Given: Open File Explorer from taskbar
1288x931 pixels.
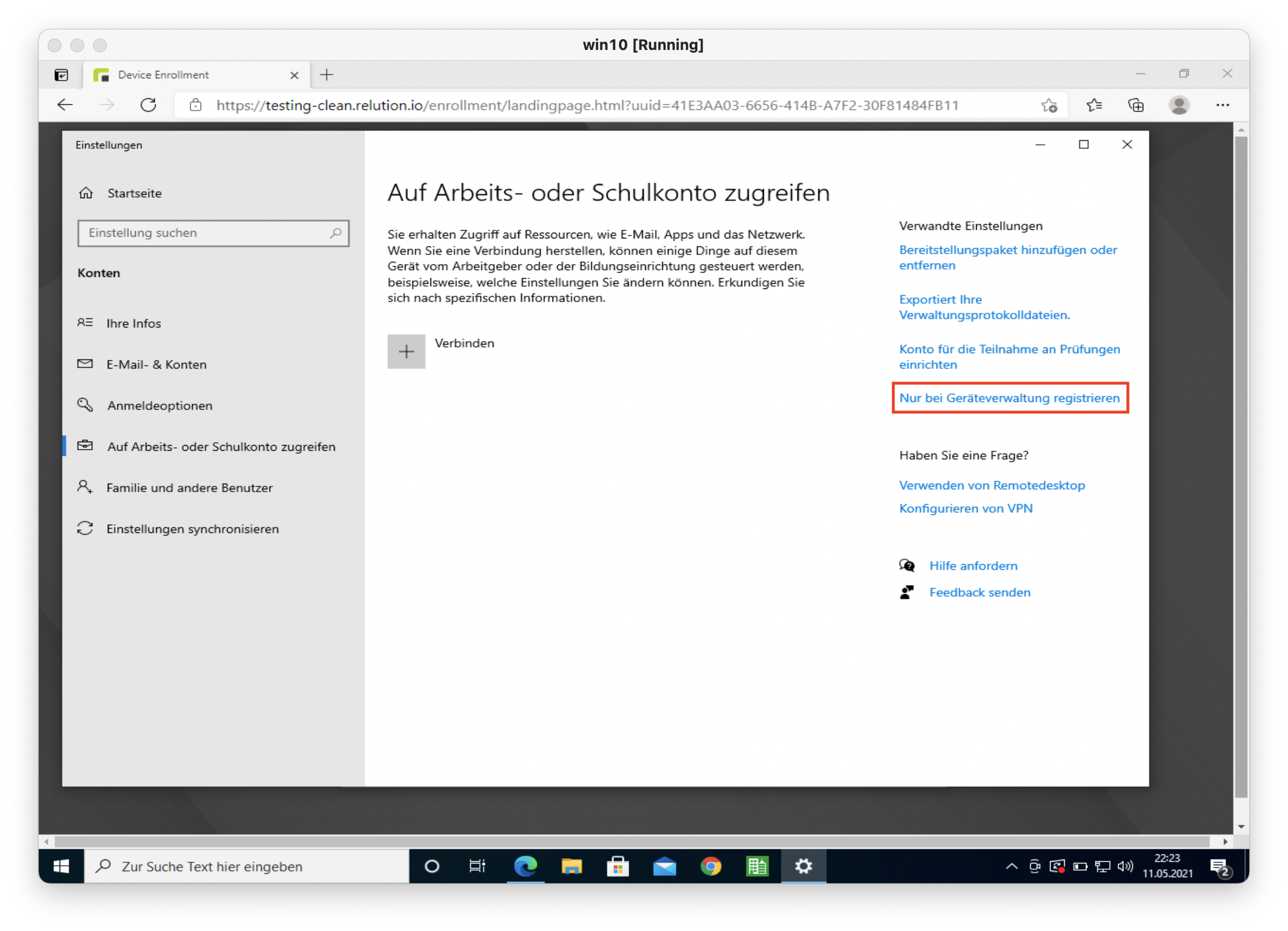Looking at the screenshot, I should point(571,866).
